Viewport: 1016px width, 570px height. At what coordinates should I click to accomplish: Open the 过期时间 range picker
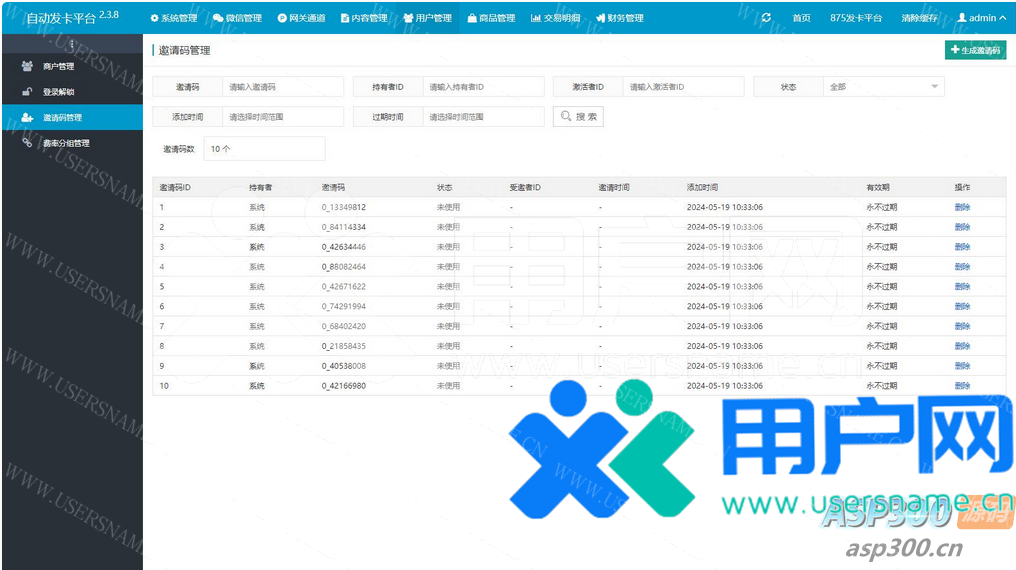(483, 117)
